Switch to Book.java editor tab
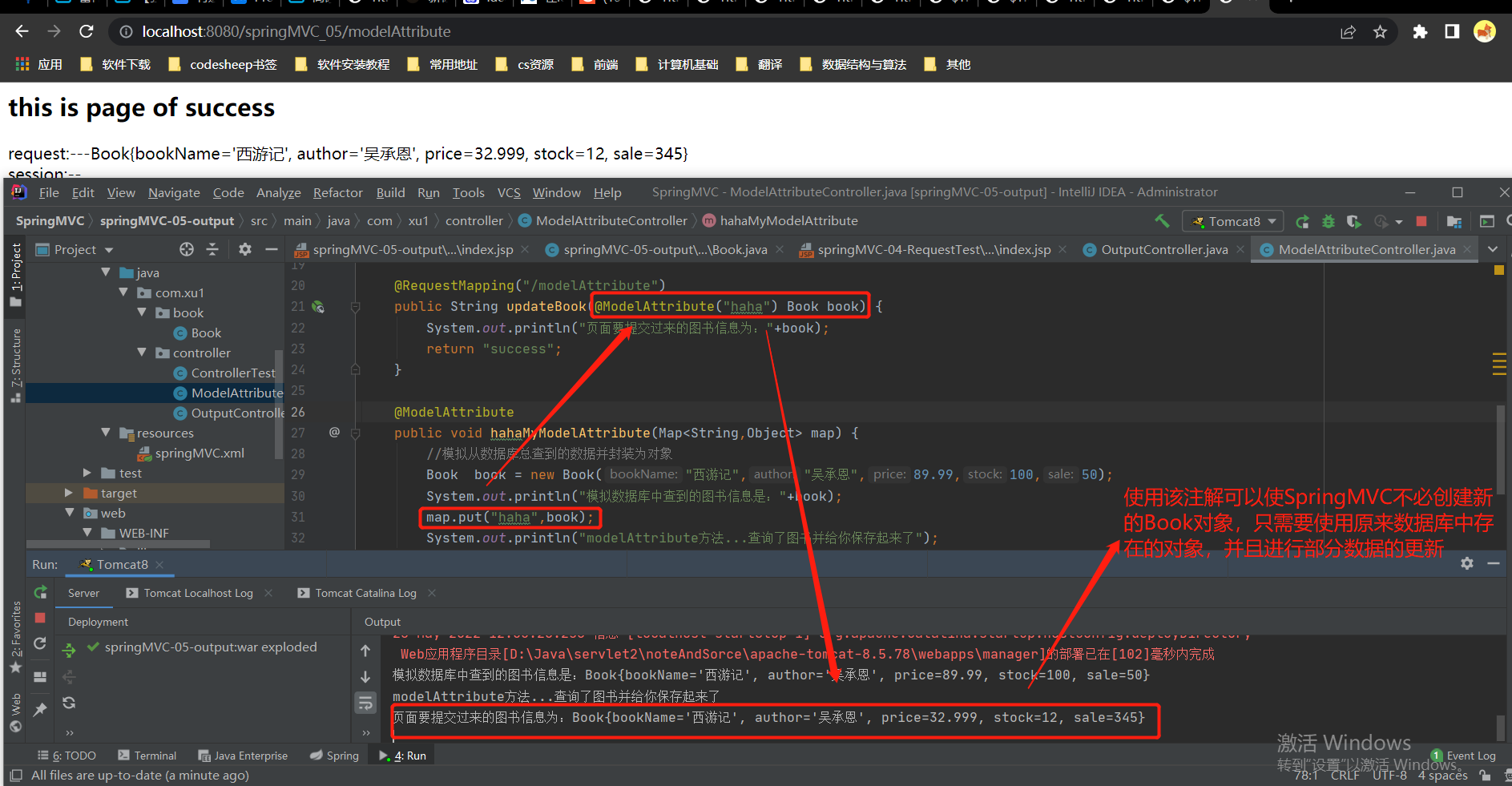This screenshot has height=786, width=1512. 664,250
